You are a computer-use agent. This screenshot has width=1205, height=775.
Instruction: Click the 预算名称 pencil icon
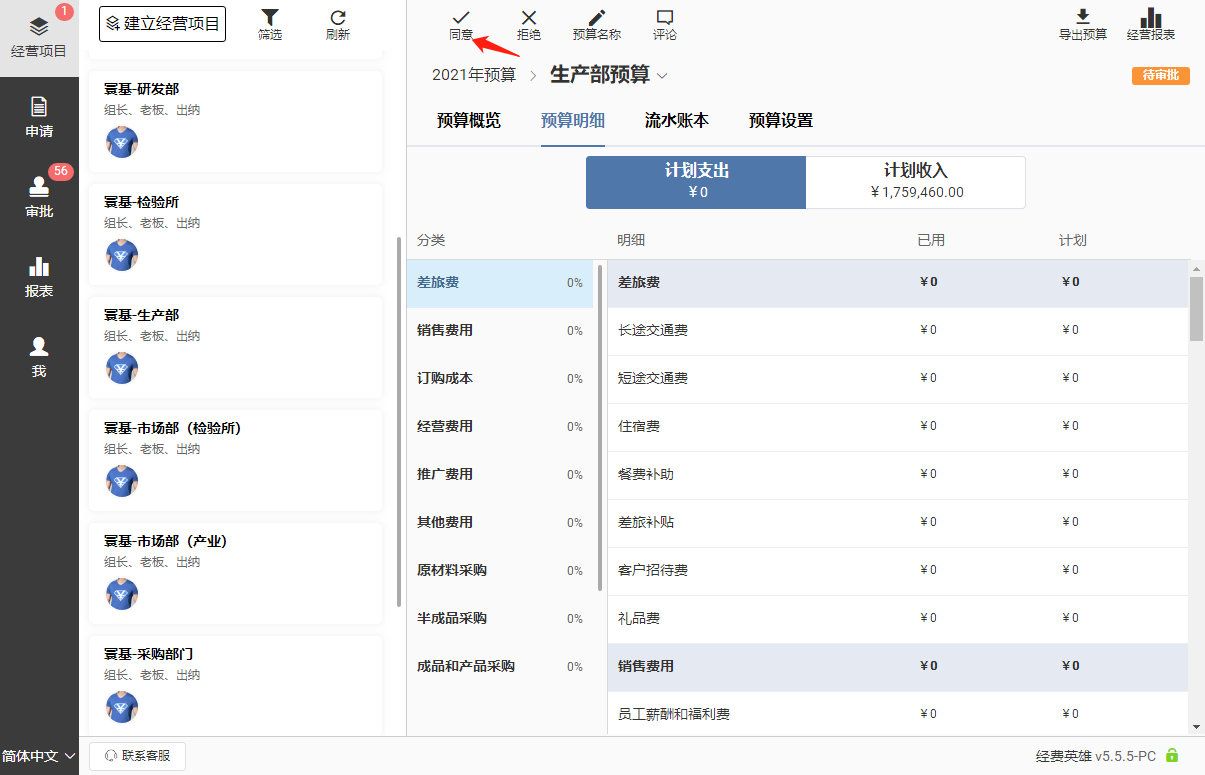597,18
